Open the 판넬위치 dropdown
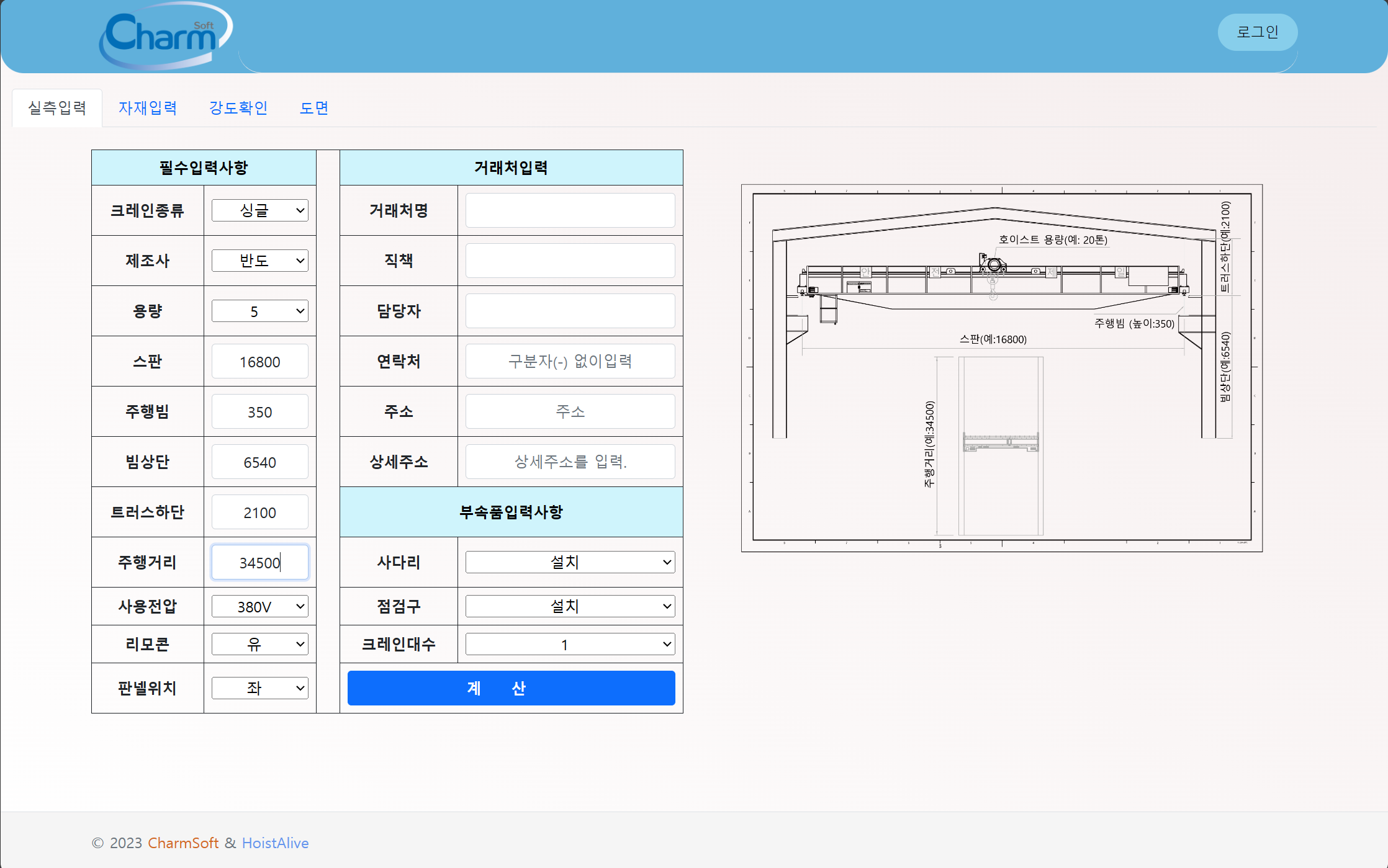Viewport: 1388px width, 868px height. pyautogui.click(x=259, y=688)
